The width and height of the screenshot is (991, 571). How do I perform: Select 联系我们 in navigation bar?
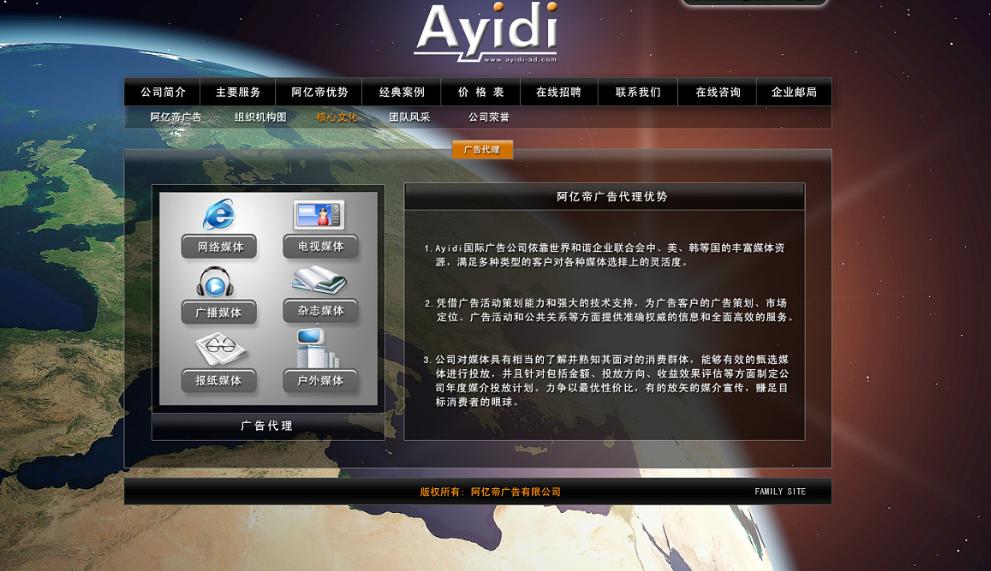point(638,92)
